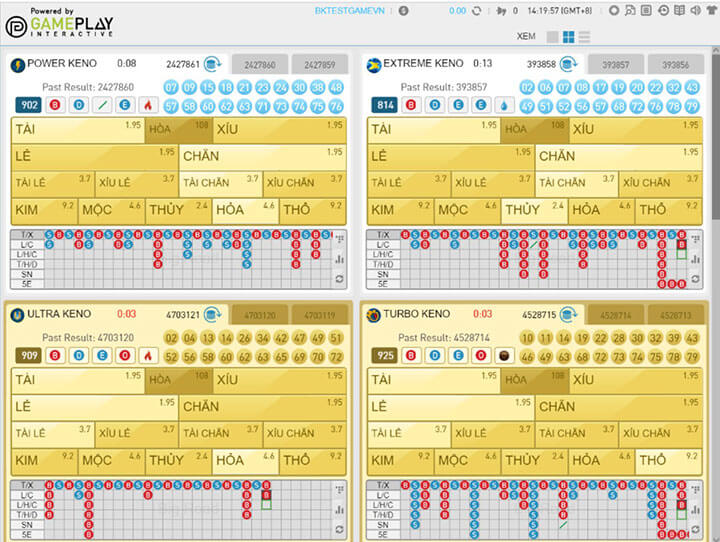Click the circle chip icon in header
This screenshot has height=542, width=720.
click(614, 10)
